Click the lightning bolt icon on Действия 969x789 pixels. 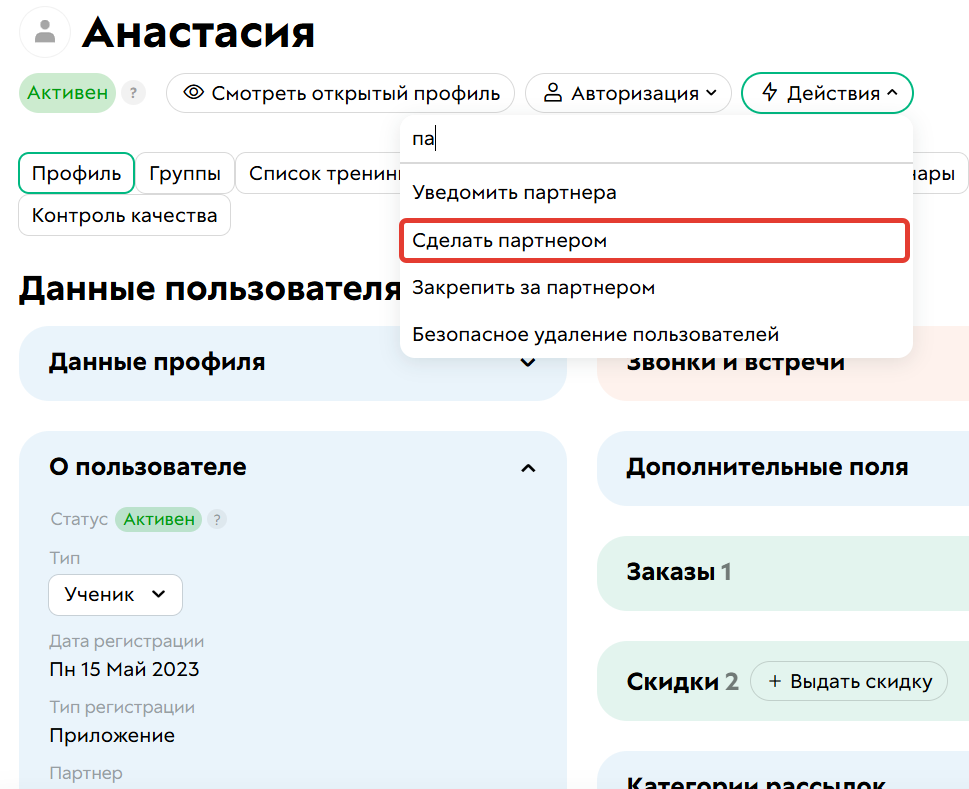point(773,92)
